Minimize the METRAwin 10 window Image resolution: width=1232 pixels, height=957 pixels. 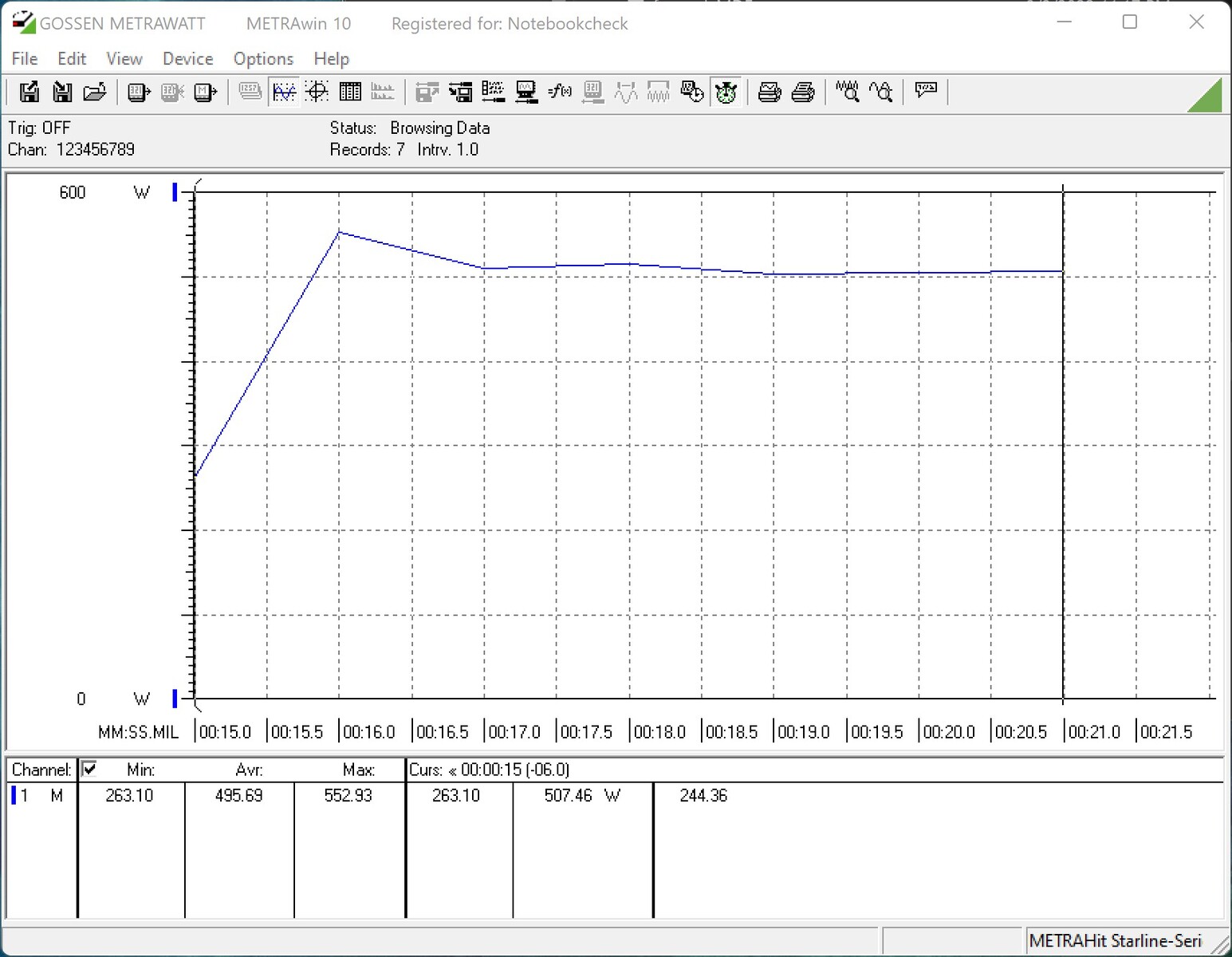point(1064,22)
